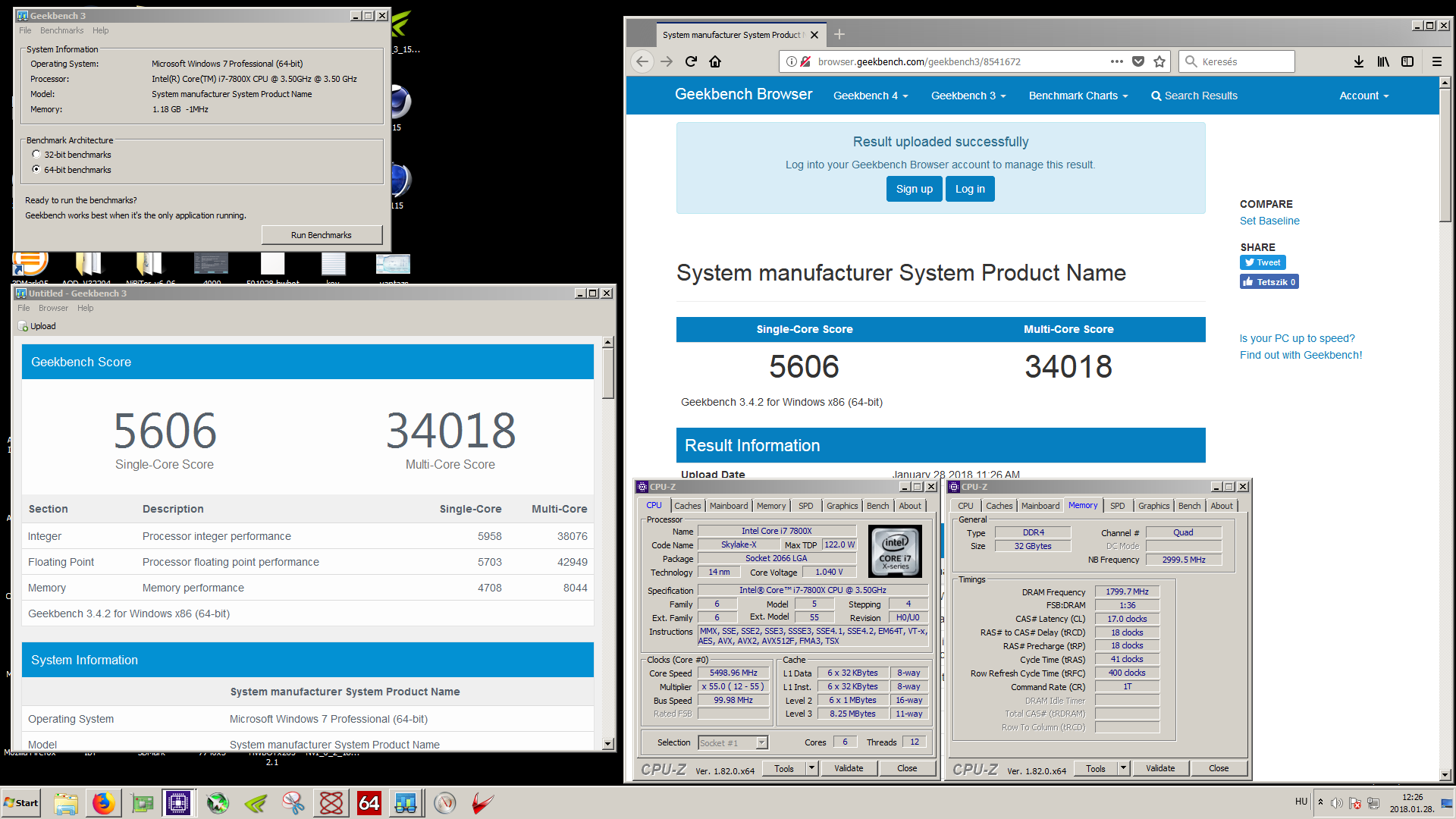This screenshot has width=1456, height=819.
Task: Click the Facebook Tetszik like button
Action: click(1269, 282)
